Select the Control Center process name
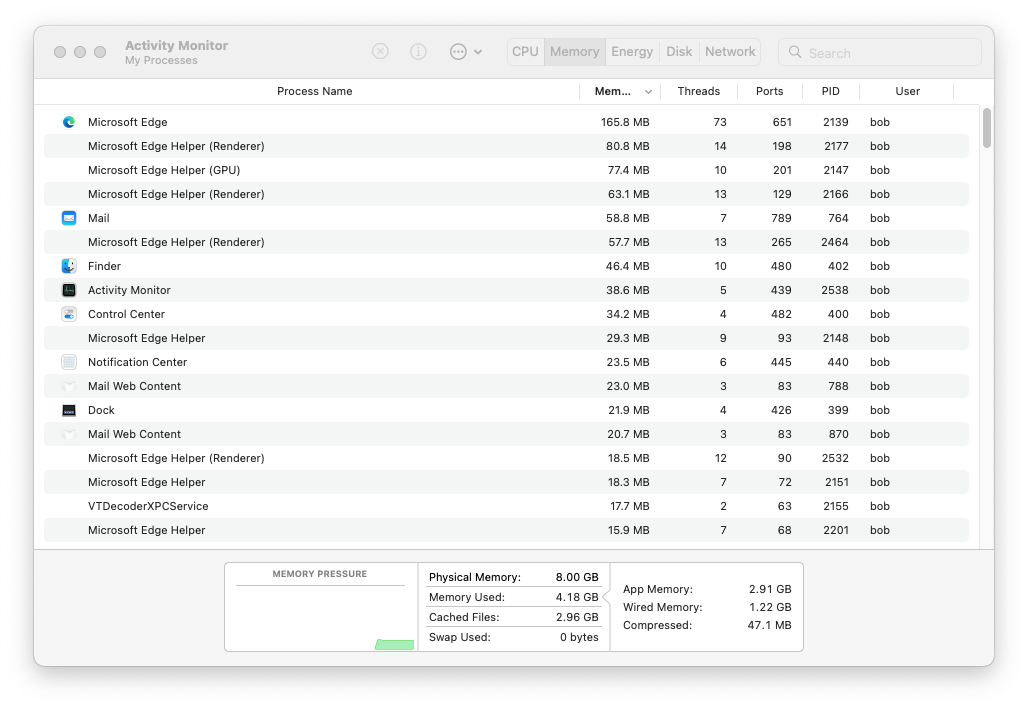 point(127,314)
